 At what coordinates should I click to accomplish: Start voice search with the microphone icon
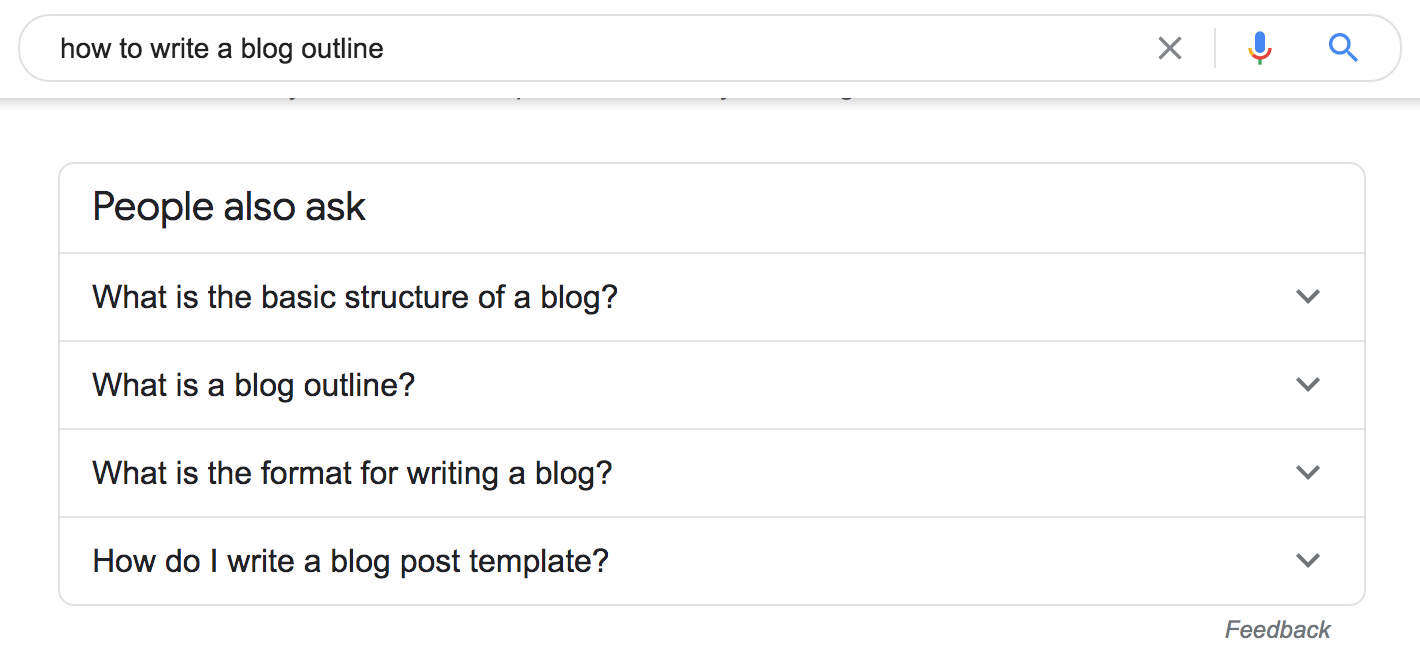pos(1260,48)
